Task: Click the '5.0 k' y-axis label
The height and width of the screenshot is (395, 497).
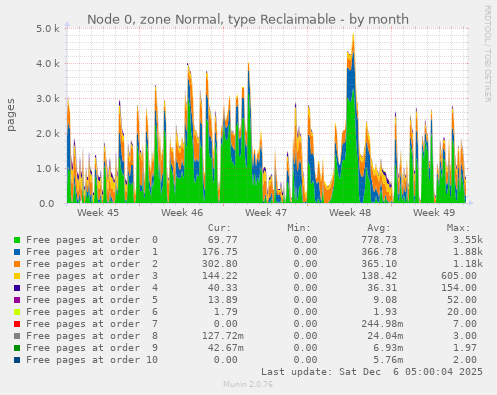Action: pos(48,29)
